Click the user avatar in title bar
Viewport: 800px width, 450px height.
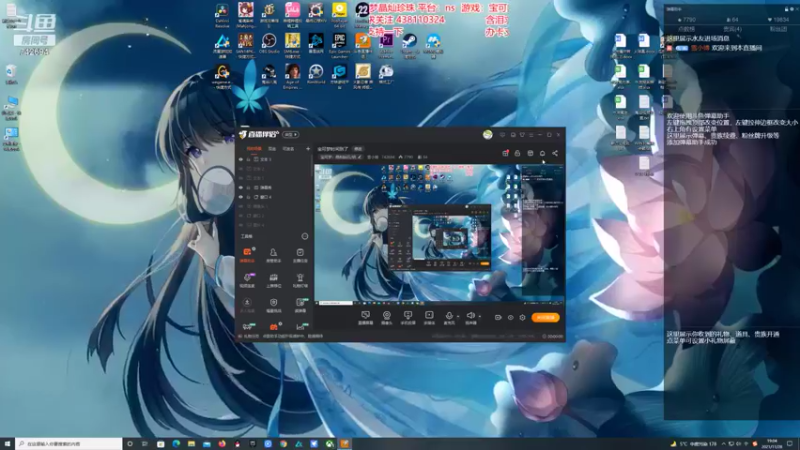click(x=488, y=135)
